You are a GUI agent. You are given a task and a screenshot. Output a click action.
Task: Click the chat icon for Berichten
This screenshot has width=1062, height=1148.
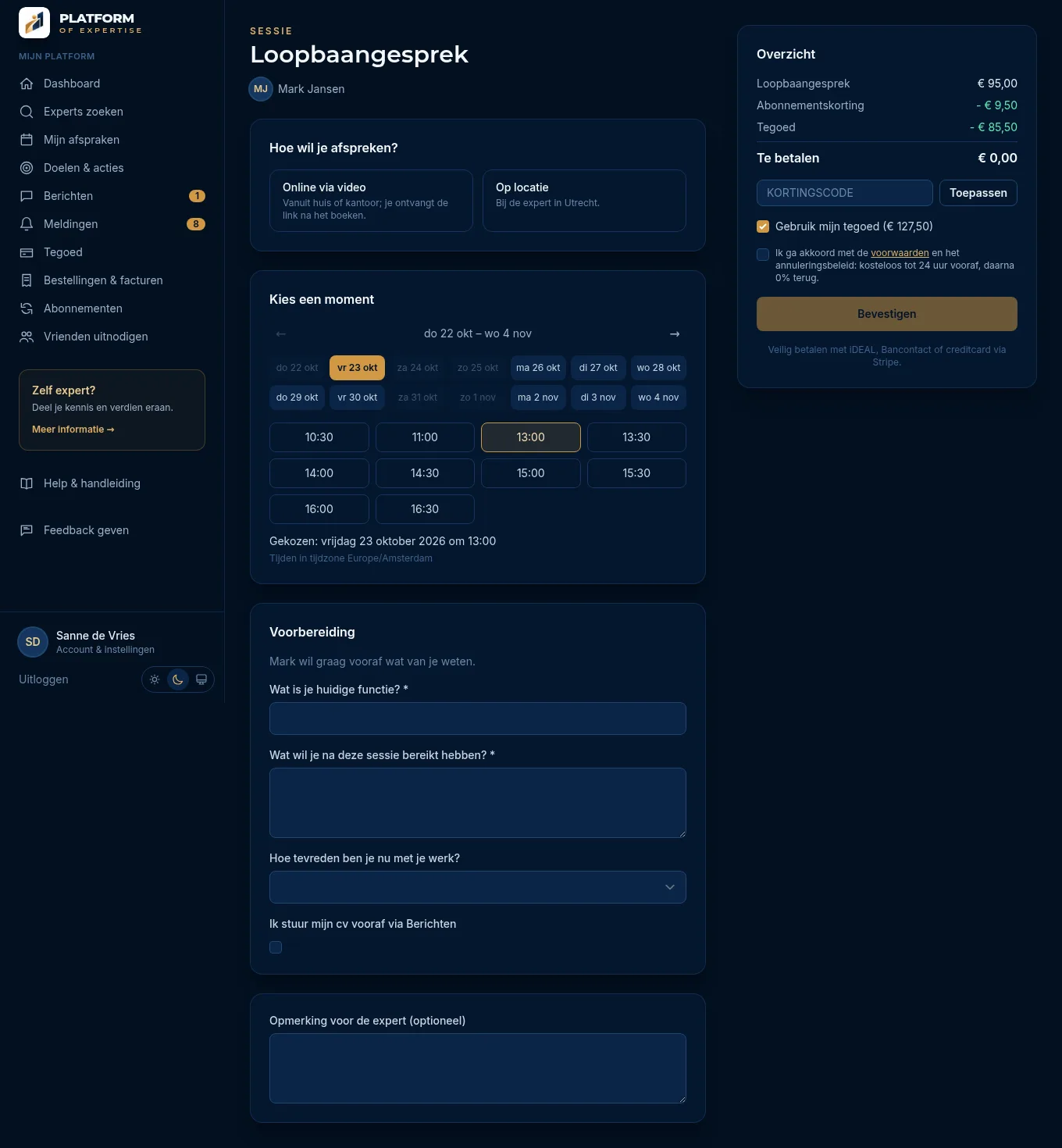click(27, 196)
